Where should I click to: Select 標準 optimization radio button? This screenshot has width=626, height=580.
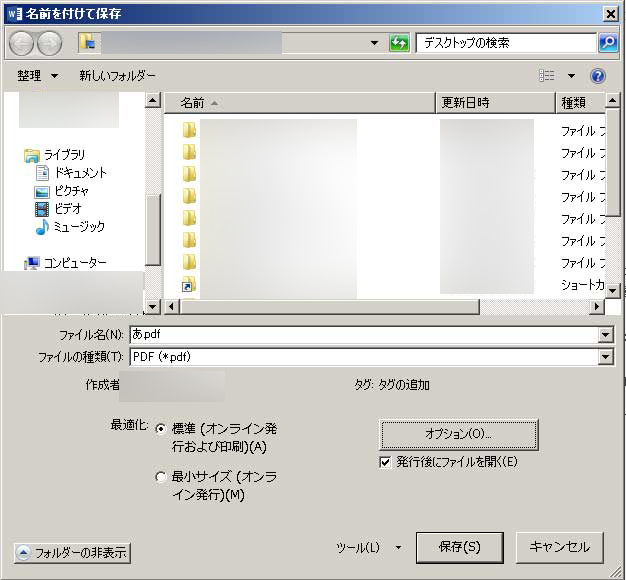pyautogui.click(x=161, y=428)
